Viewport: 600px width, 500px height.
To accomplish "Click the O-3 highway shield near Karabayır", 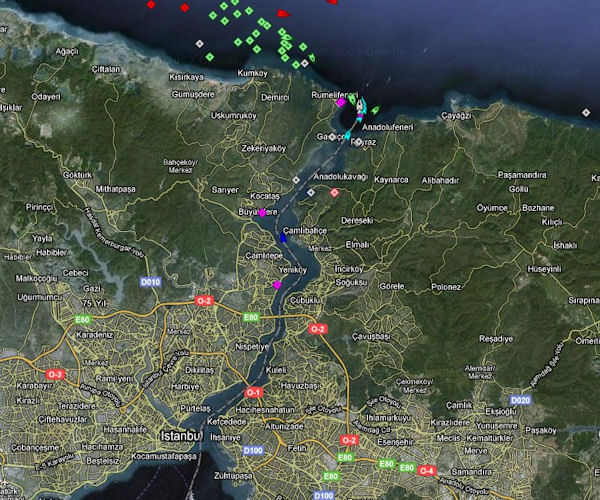I will [x=56, y=374].
